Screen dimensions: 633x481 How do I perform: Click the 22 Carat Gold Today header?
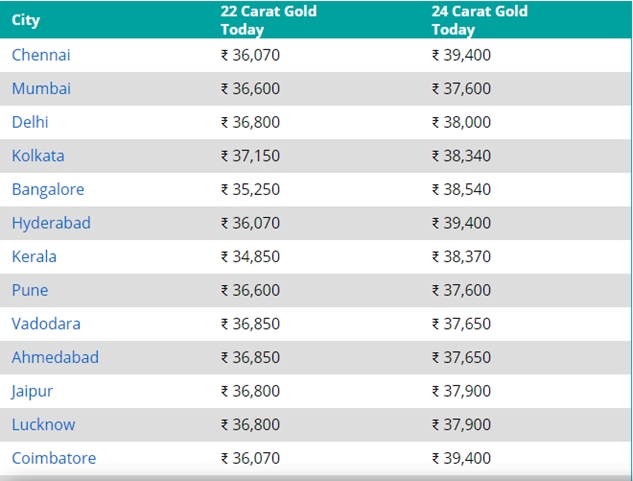(x=269, y=20)
